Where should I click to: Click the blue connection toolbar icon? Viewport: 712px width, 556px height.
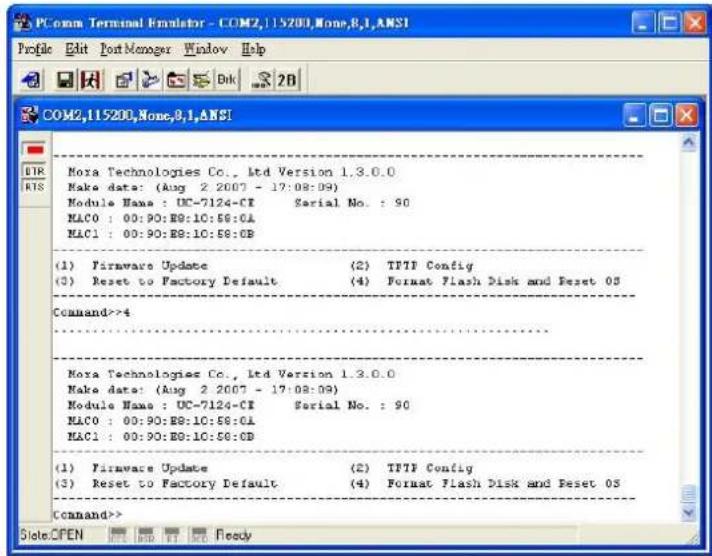point(150,80)
